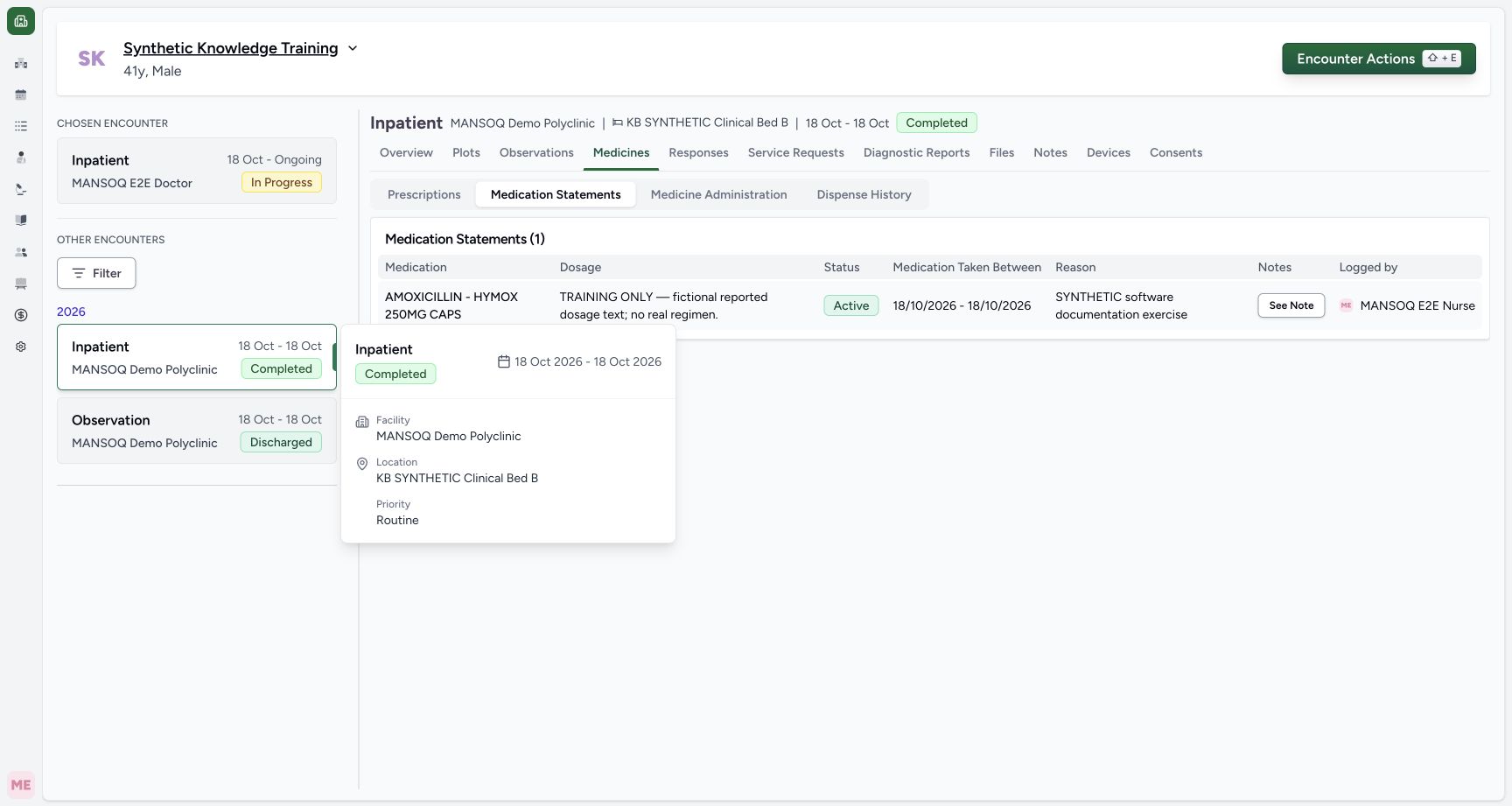Open the Medicine Administration sub-tab
The height and width of the screenshot is (806, 1512).
pyautogui.click(x=719, y=194)
